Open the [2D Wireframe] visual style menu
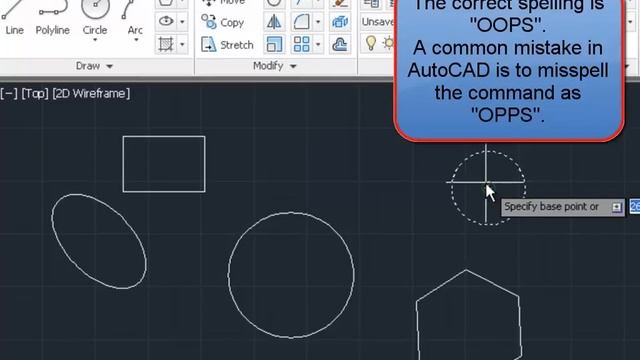The width and height of the screenshot is (640, 360). tap(91, 93)
